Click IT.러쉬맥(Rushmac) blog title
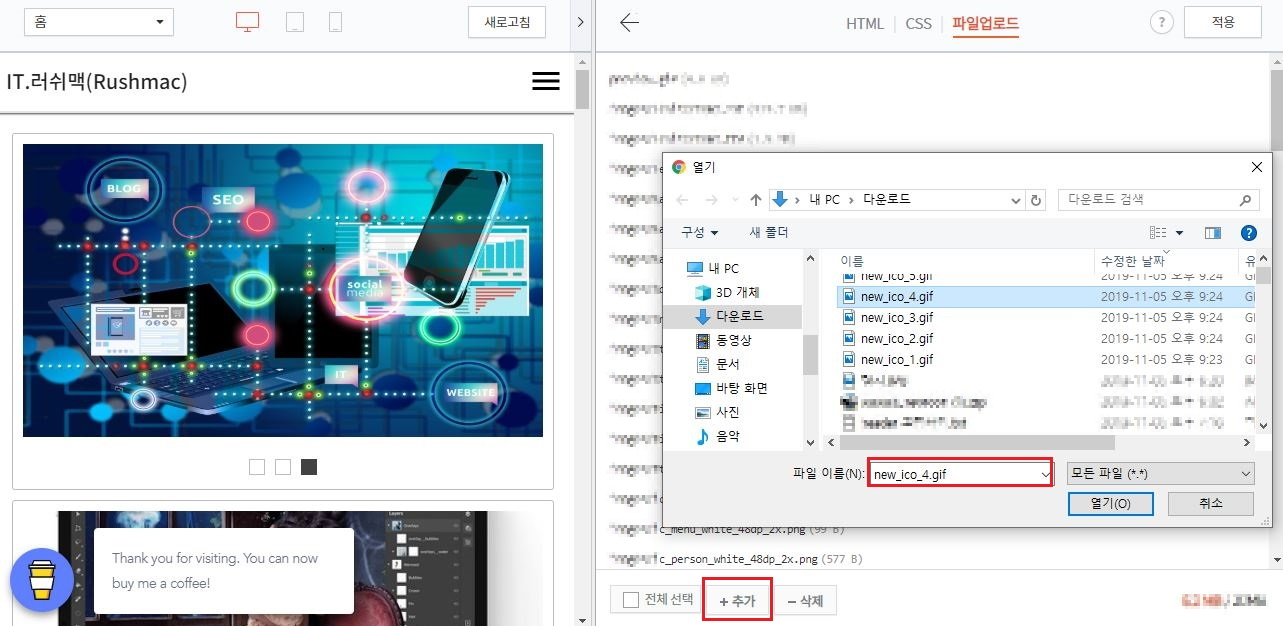 97,81
